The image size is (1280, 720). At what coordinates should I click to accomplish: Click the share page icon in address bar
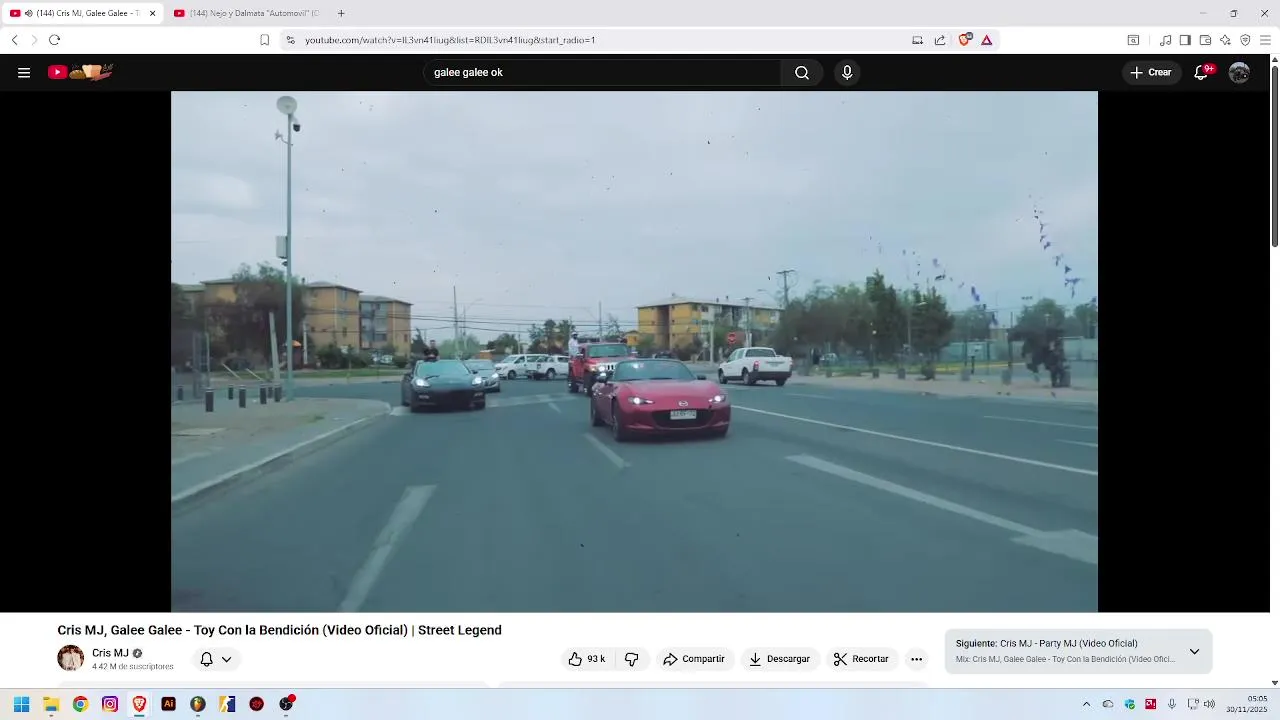point(940,40)
